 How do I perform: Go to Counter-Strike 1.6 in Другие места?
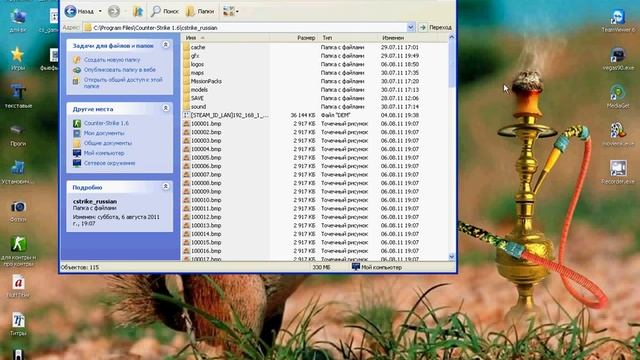tap(106, 123)
